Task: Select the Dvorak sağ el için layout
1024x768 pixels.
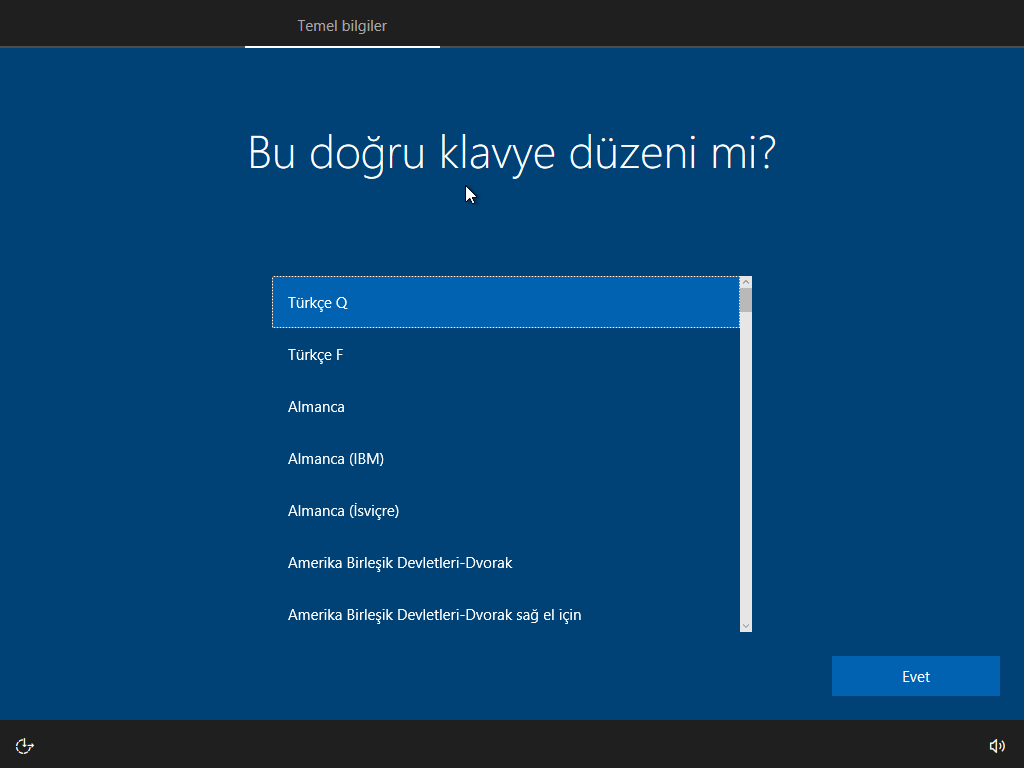Action: (x=505, y=615)
